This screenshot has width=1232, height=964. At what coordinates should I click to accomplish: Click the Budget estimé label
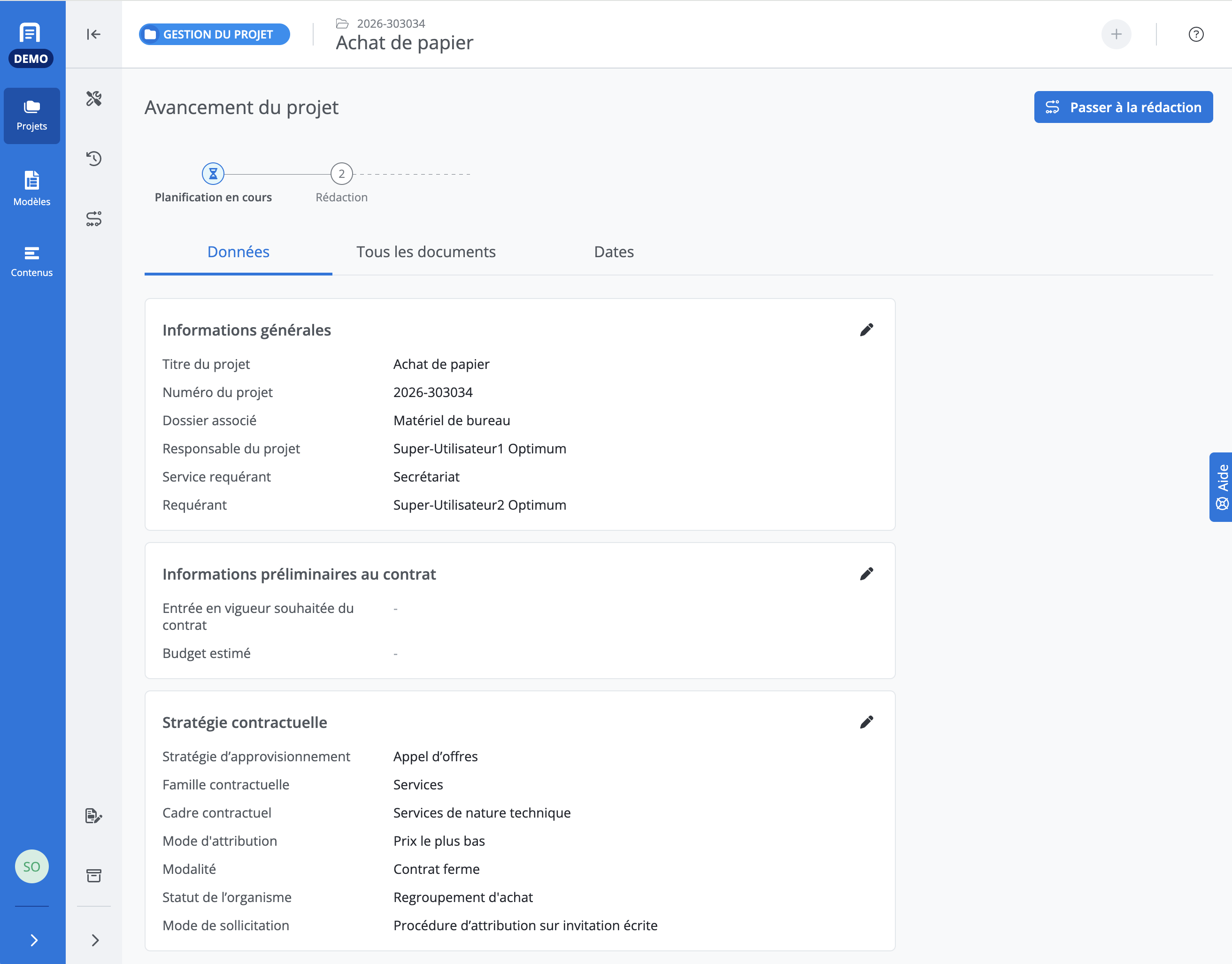click(206, 653)
